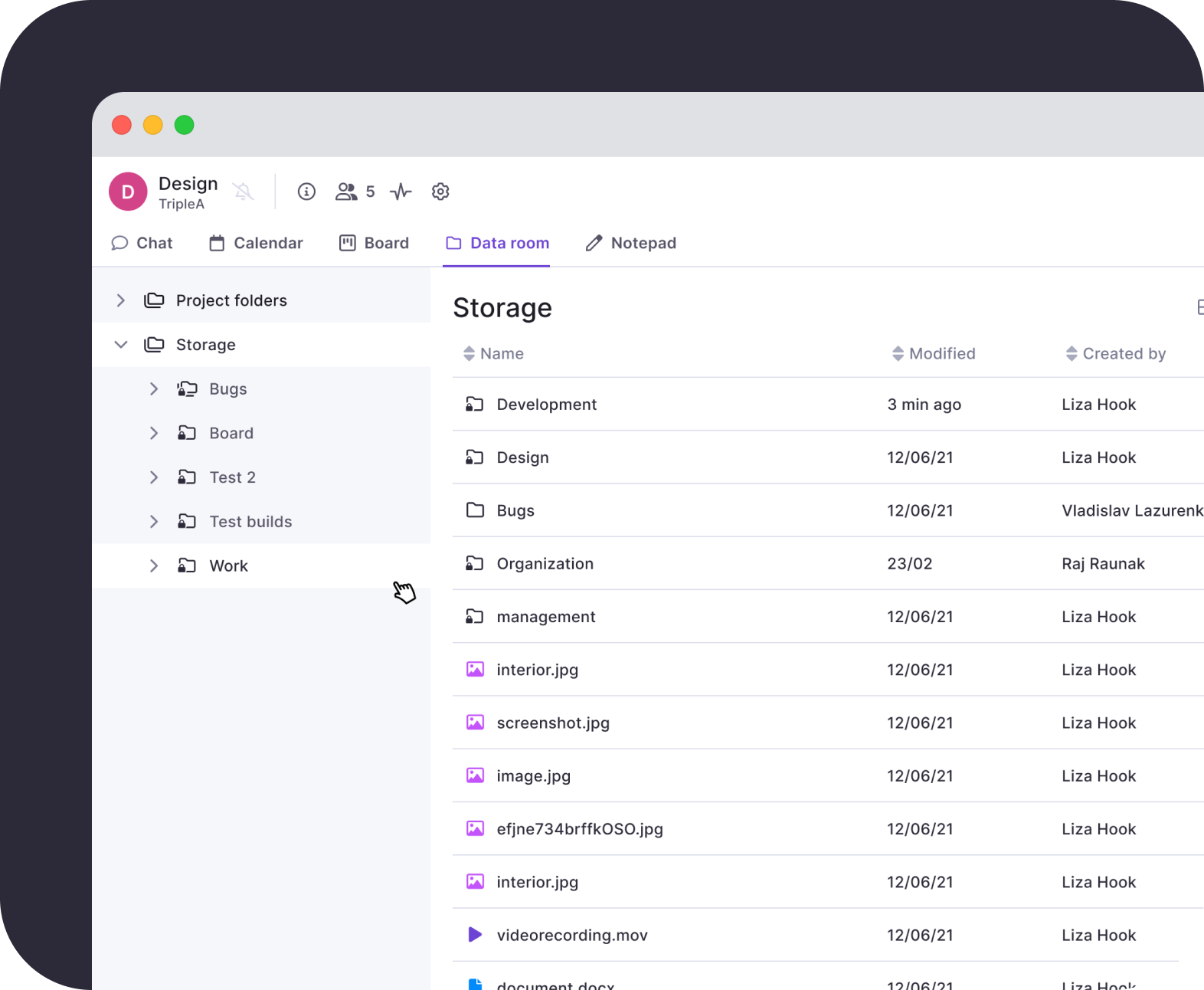Open the management folder row
This screenshot has width=1204, height=990.
(x=828, y=616)
